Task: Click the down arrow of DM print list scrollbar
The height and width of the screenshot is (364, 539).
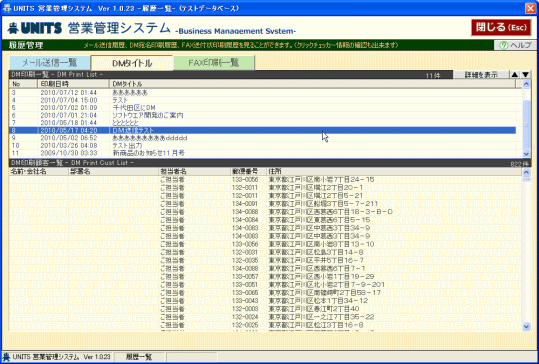Action: point(526,154)
